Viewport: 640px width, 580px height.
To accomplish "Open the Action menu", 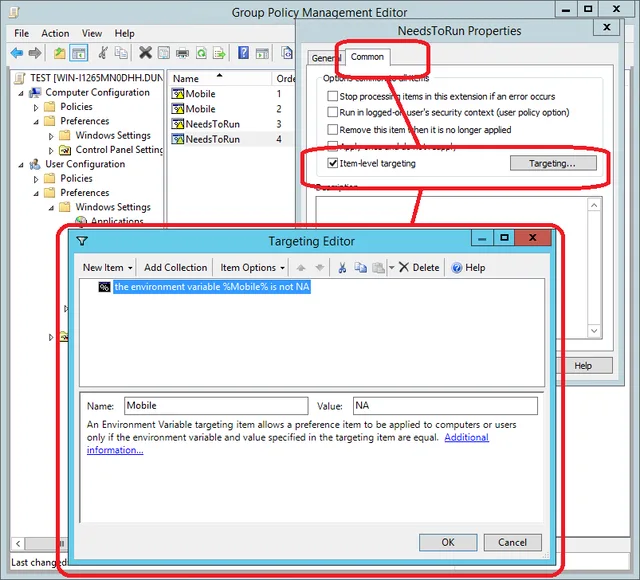I will [55, 33].
